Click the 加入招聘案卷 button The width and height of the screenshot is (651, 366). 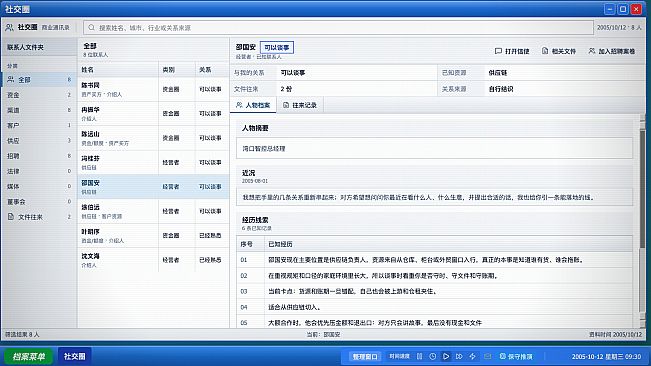612,51
